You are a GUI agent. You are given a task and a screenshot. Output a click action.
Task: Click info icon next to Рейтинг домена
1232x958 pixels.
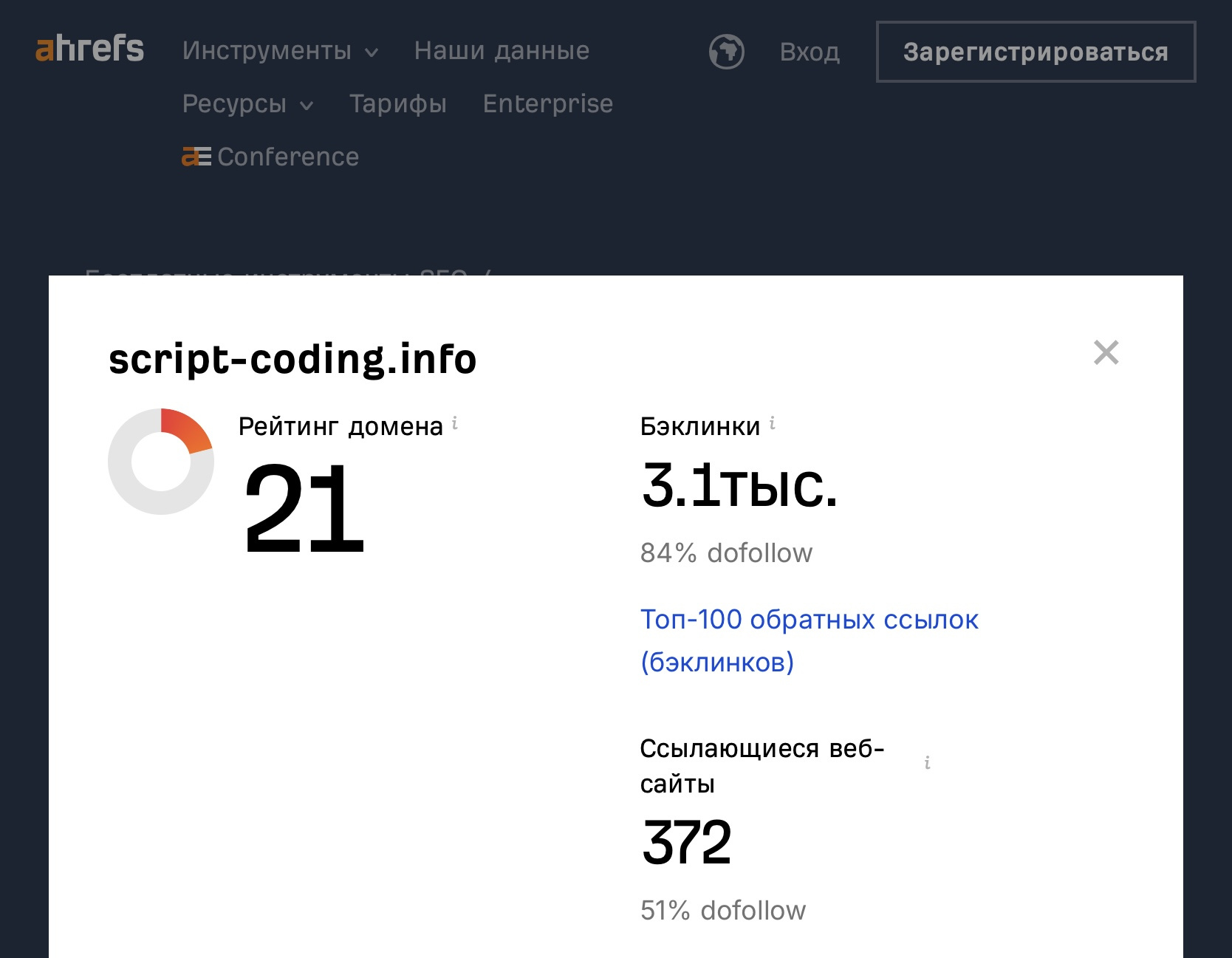455,423
